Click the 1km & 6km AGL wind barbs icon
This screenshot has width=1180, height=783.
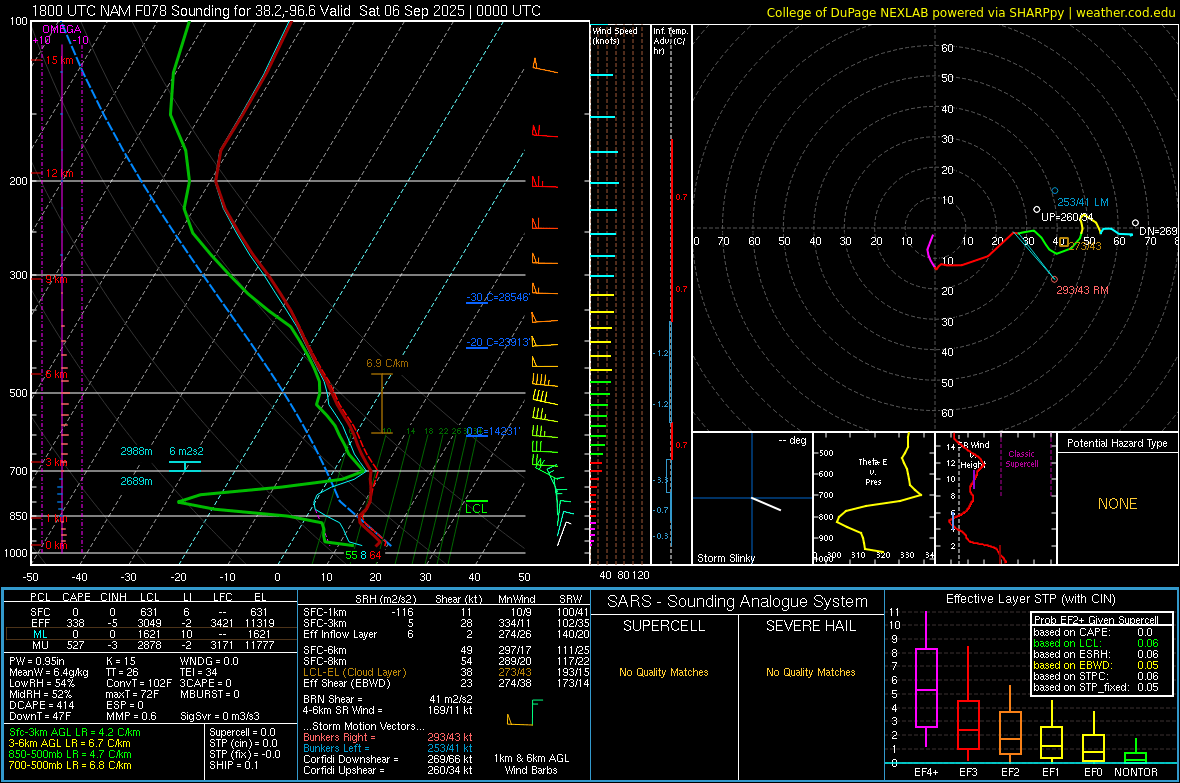click(525, 713)
